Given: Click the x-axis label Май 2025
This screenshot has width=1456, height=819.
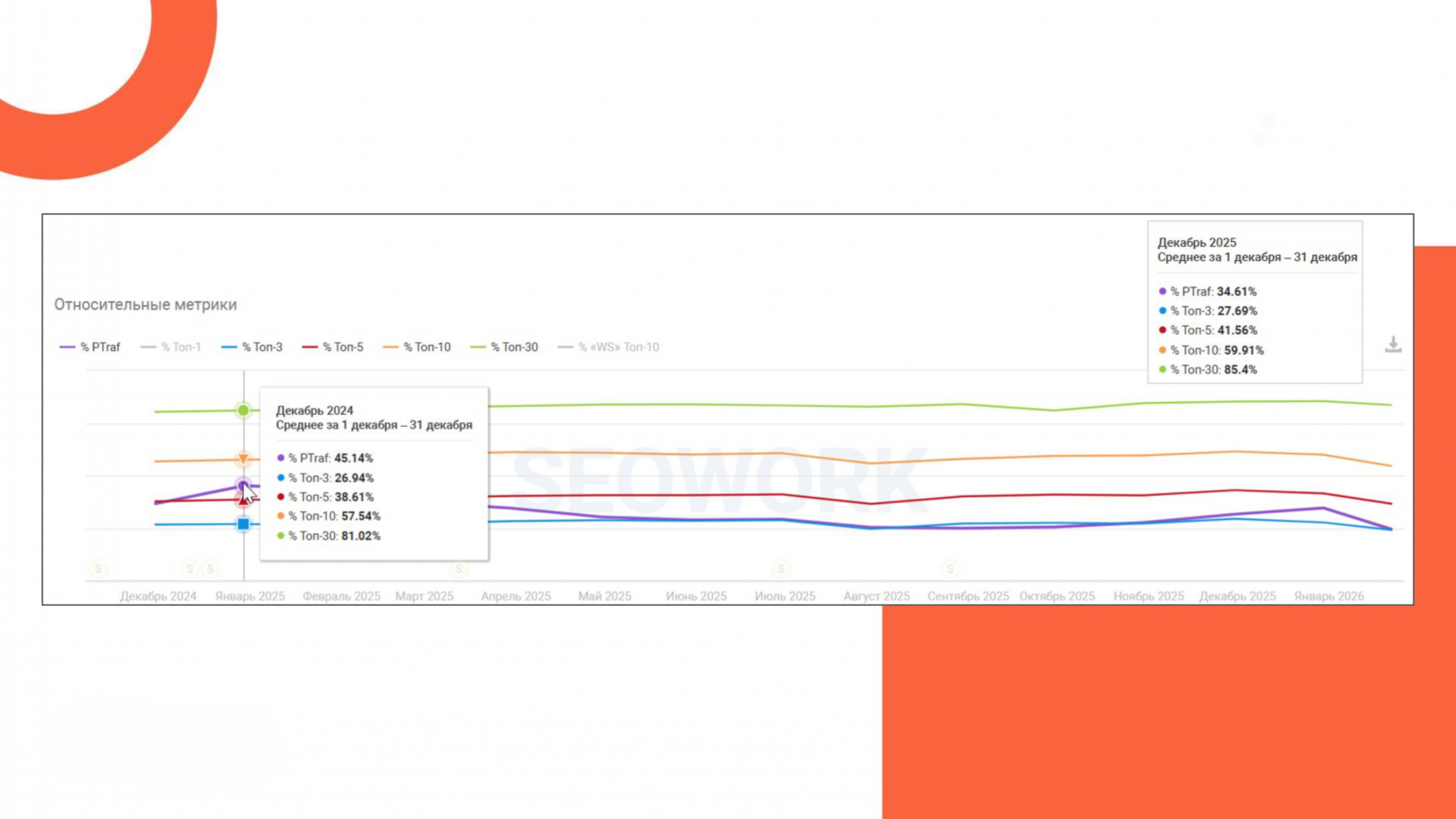Looking at the screenshot, I should [605, 596].
